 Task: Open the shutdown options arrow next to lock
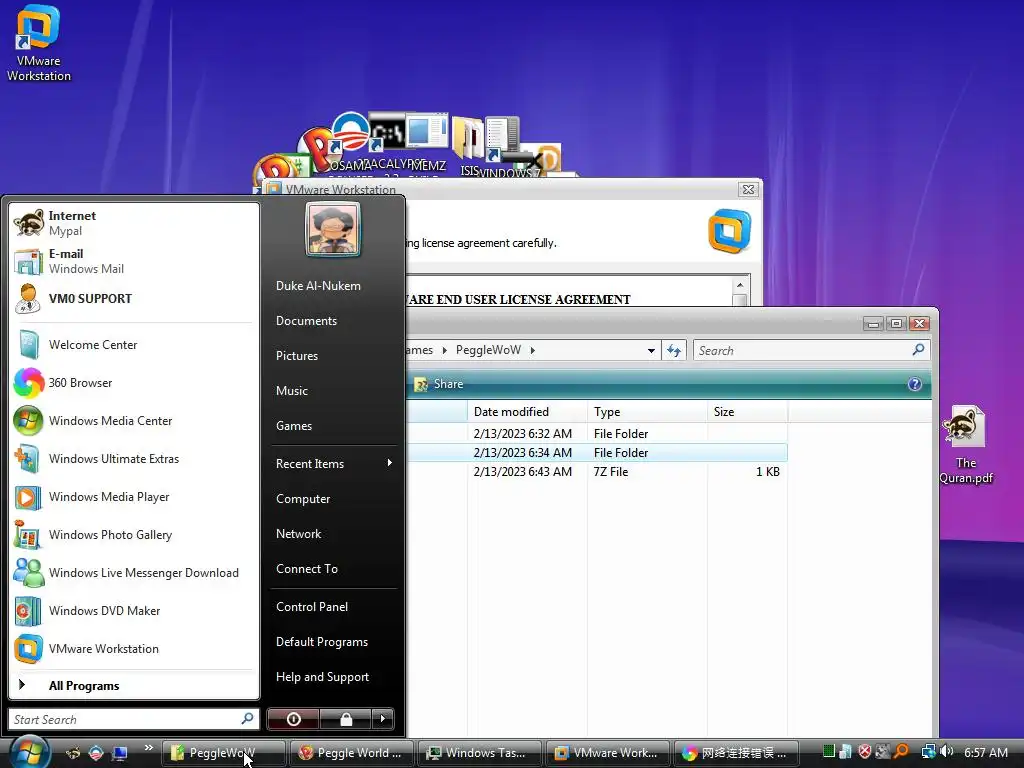coord(383,719)
